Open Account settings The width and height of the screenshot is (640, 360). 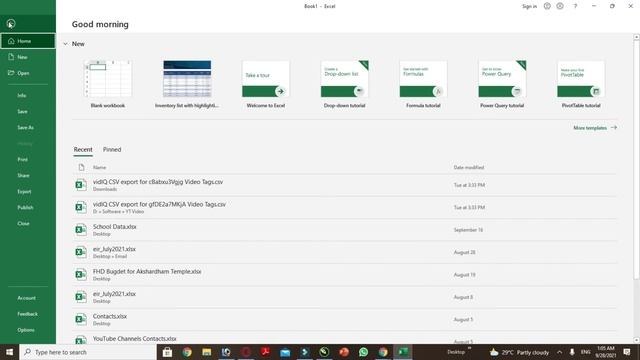coord(28,298)
